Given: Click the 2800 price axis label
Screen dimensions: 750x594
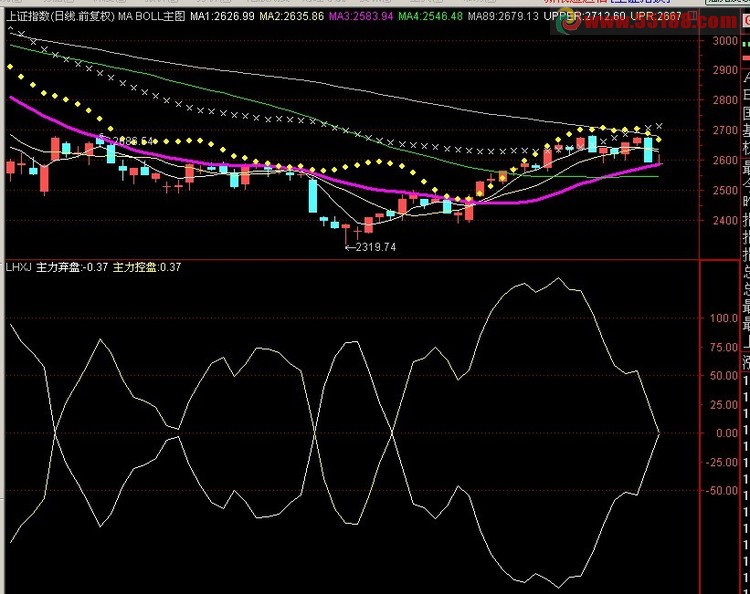Looking at the screenshot, I should (x=725, y=100).
